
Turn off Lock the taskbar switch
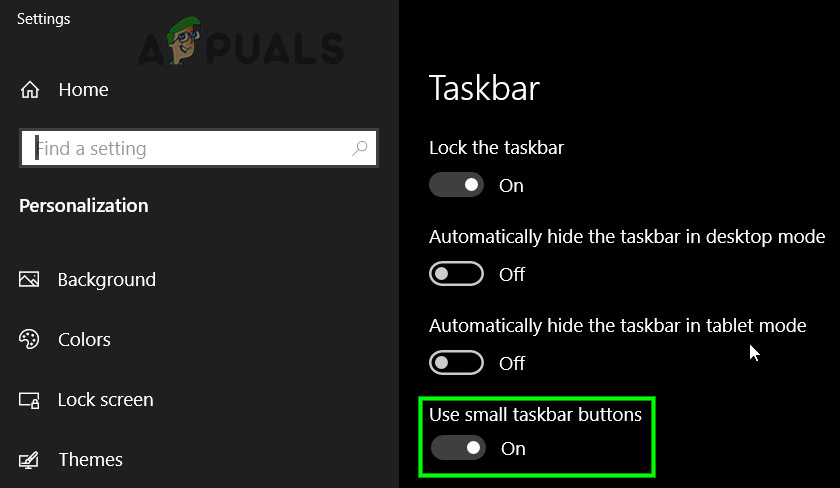(x=456, y=185)
